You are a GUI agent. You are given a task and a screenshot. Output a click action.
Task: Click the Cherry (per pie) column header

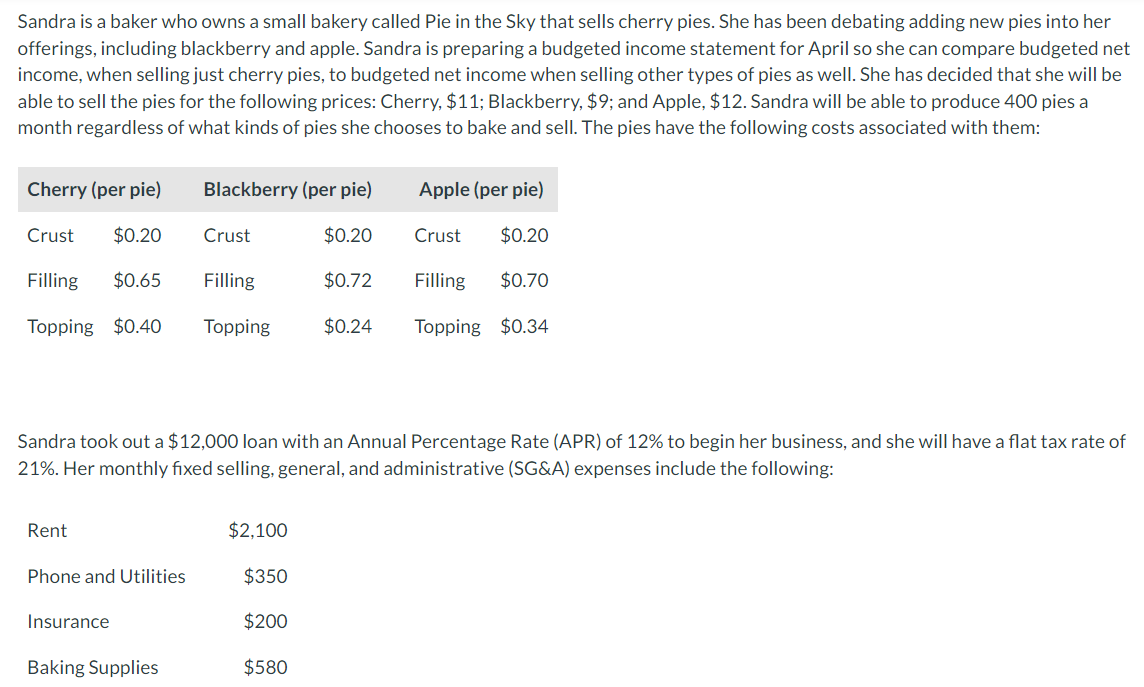click(x=94, y=189)
